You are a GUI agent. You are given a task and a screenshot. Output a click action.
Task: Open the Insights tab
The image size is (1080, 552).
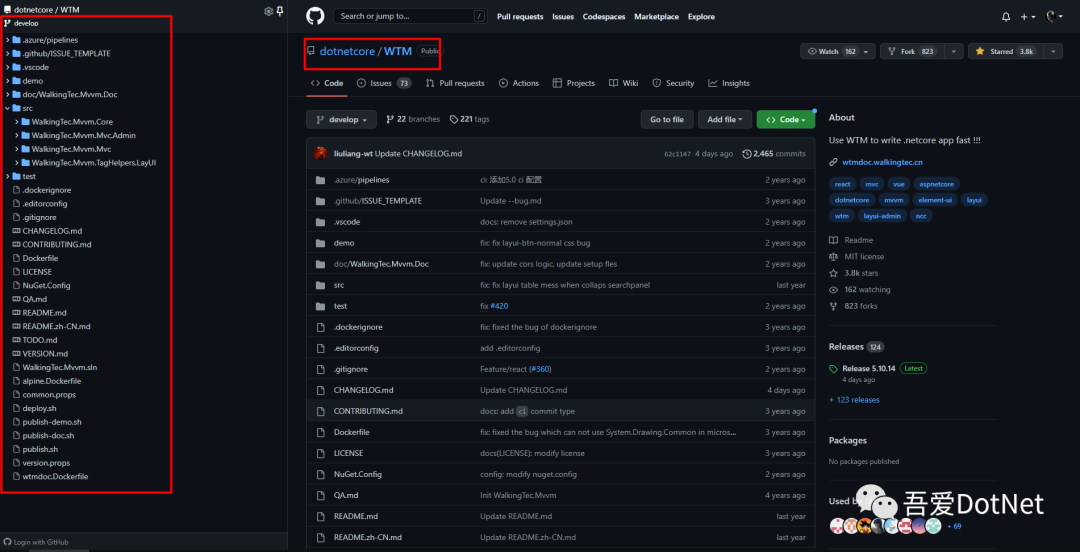point(729,83)
